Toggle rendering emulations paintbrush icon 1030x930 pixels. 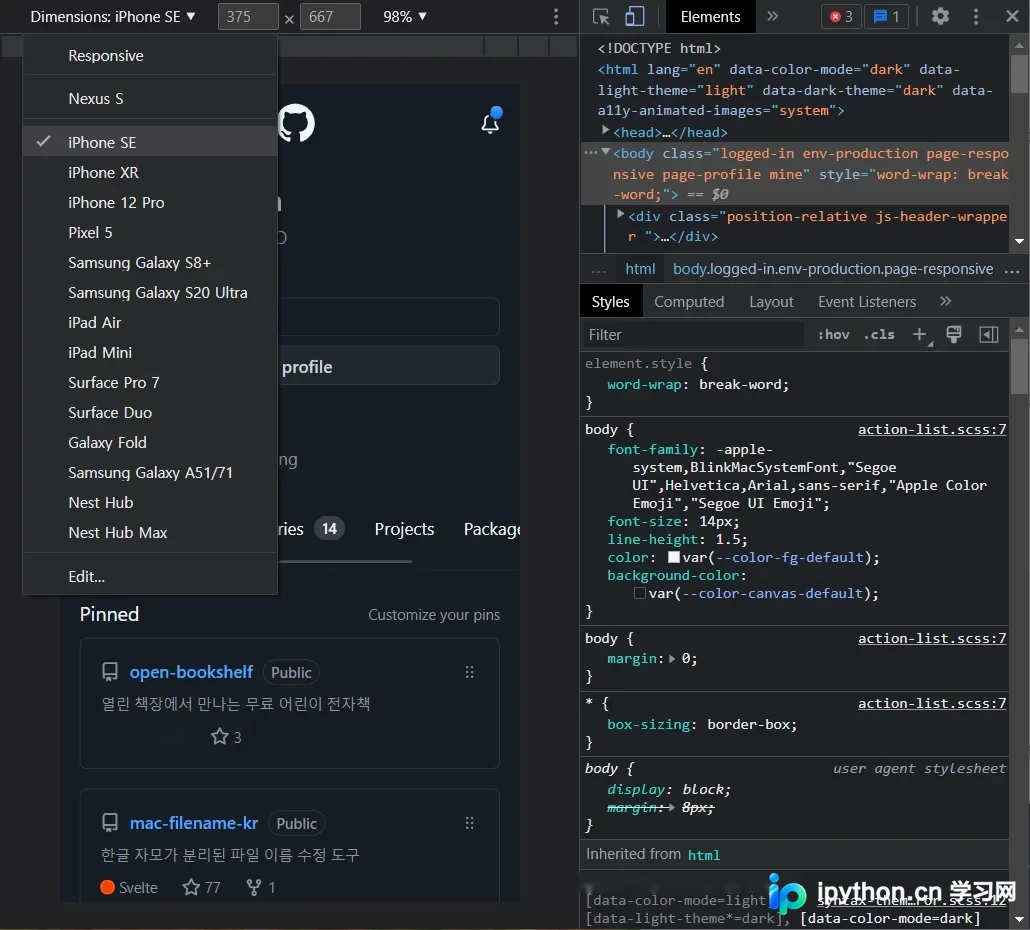point(954,335)
